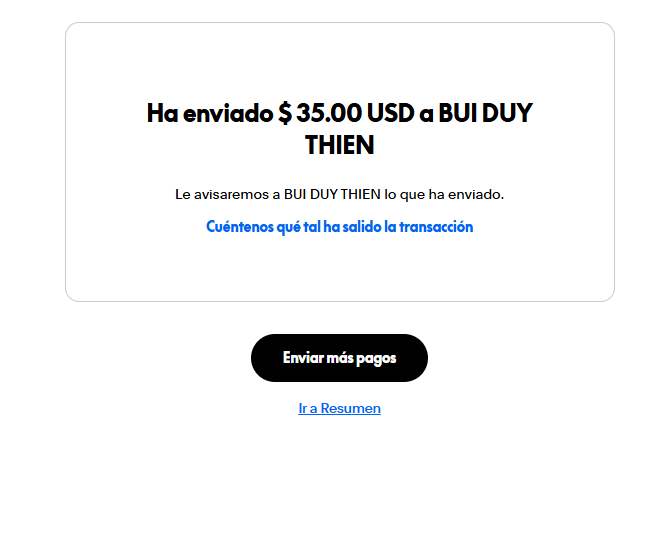Click the $ 35.00 USD amount in heading
Image resolution: width=671 pixels, height=542 pixels.
click(346, 113)
